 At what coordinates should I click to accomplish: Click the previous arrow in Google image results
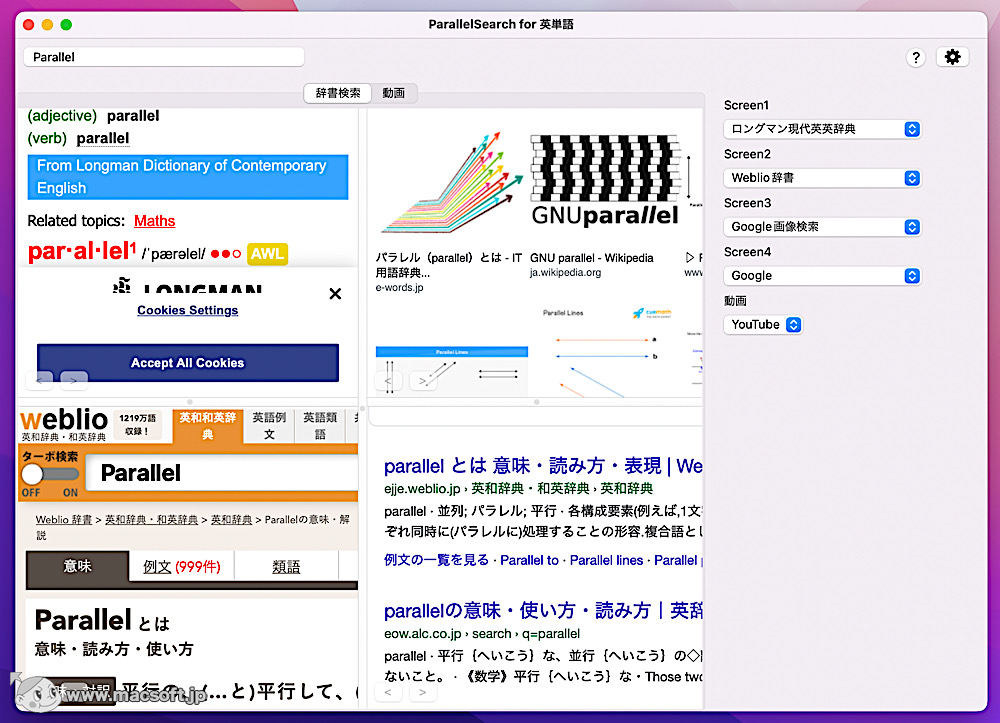click(388, 383)
